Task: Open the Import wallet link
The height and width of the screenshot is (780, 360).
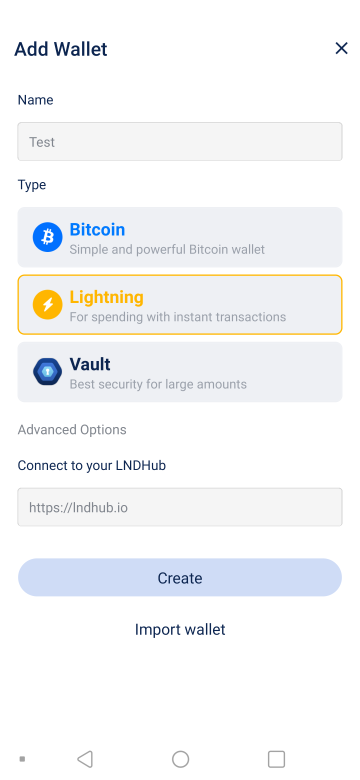Action: click(180, 629)
